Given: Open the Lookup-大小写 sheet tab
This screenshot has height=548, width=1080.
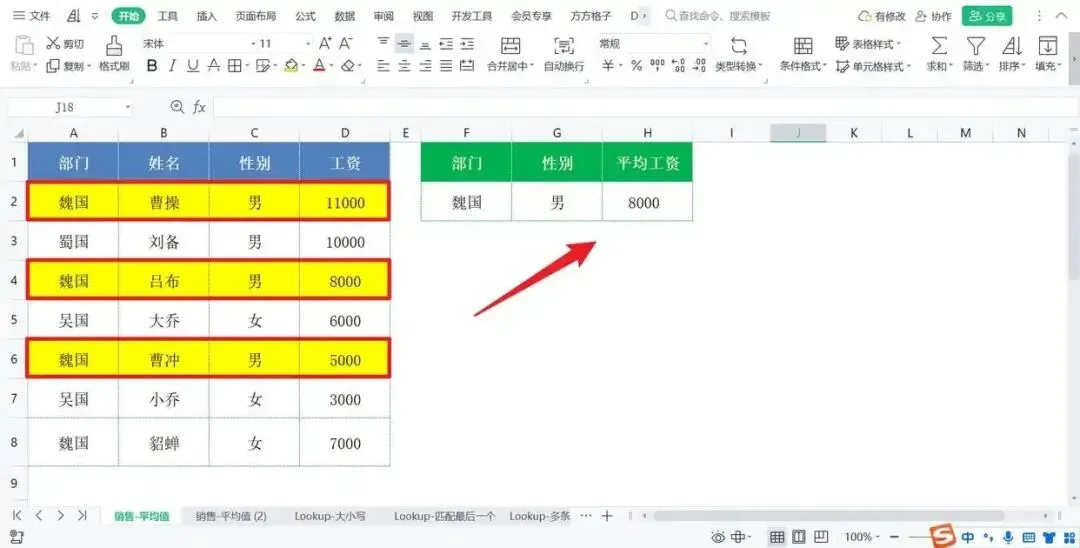Looking at the screenshot, I should tap(330, 516).
